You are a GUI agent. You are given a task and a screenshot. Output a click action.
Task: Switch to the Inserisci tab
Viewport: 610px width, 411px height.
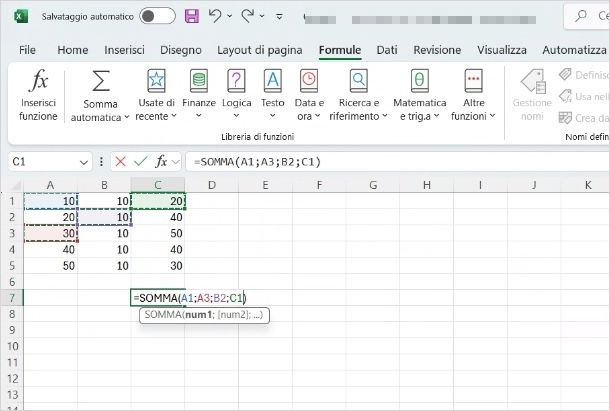point(124,50)
